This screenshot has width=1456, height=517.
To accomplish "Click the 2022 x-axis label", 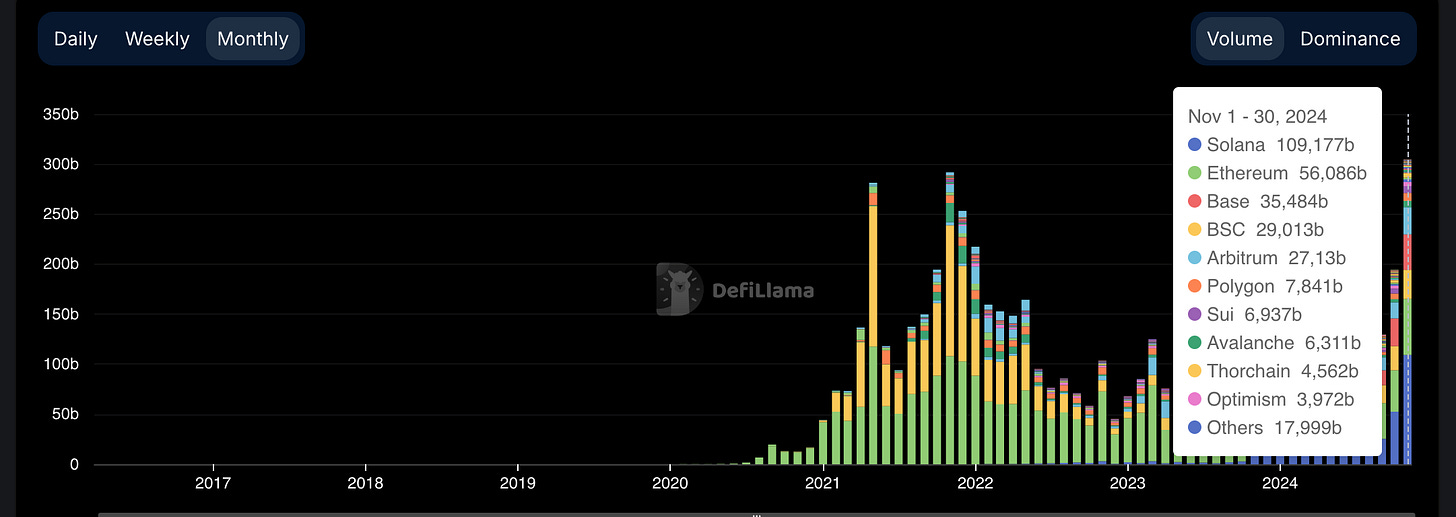I will tap(975, 485).
